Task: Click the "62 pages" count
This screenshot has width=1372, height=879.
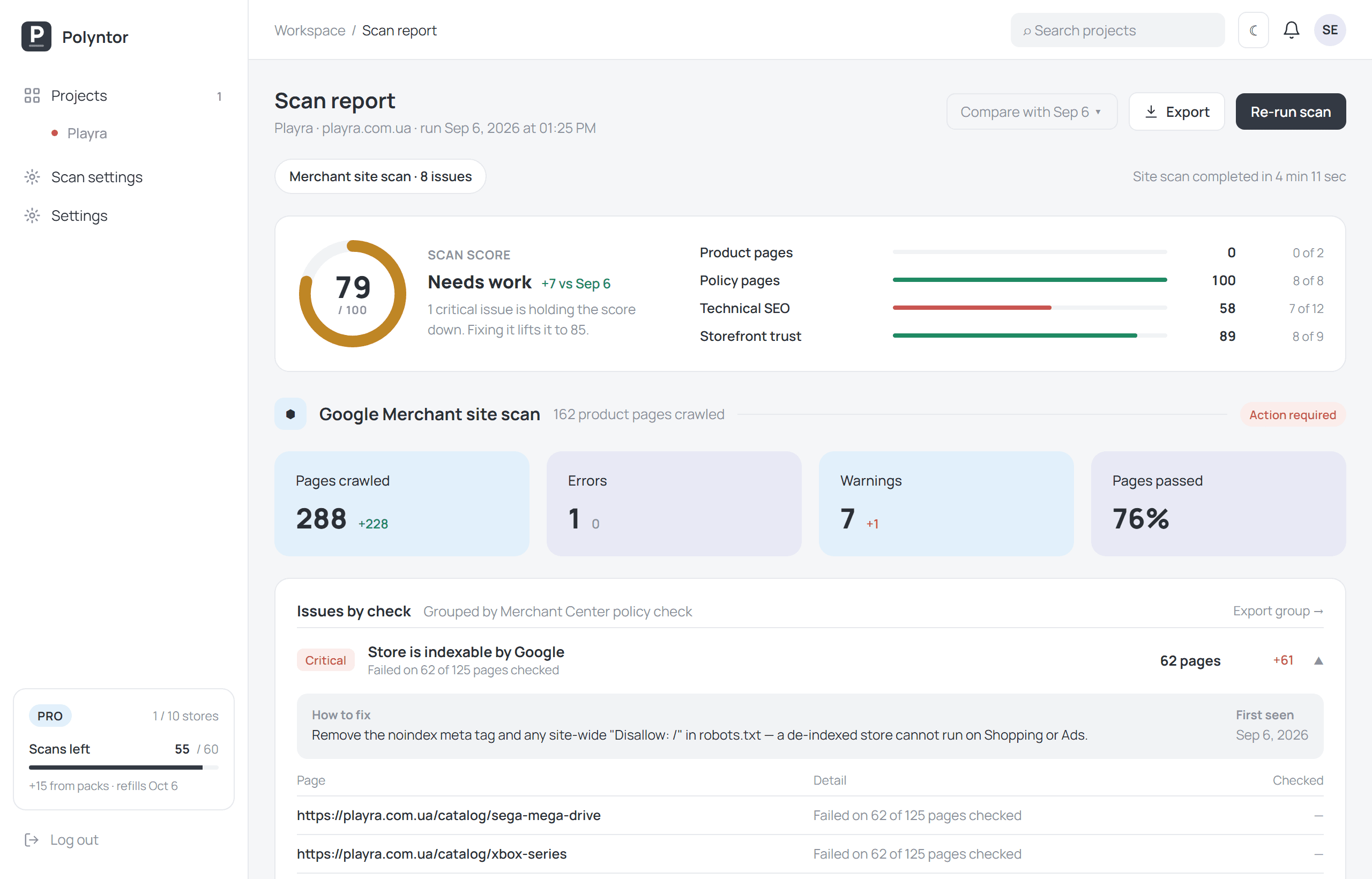Action: tap(1190, 660)
